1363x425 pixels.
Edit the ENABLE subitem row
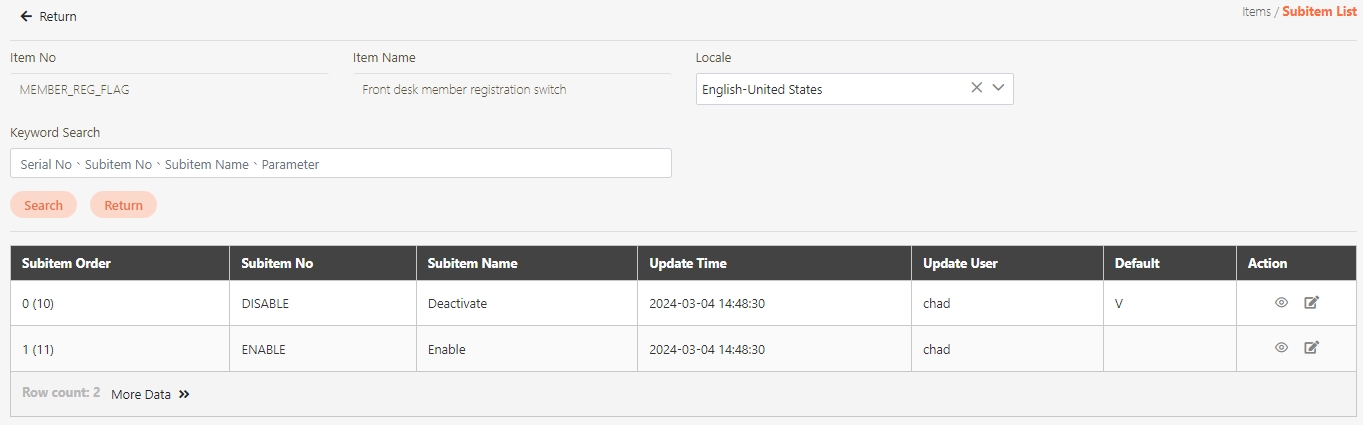coord(1311,348)
